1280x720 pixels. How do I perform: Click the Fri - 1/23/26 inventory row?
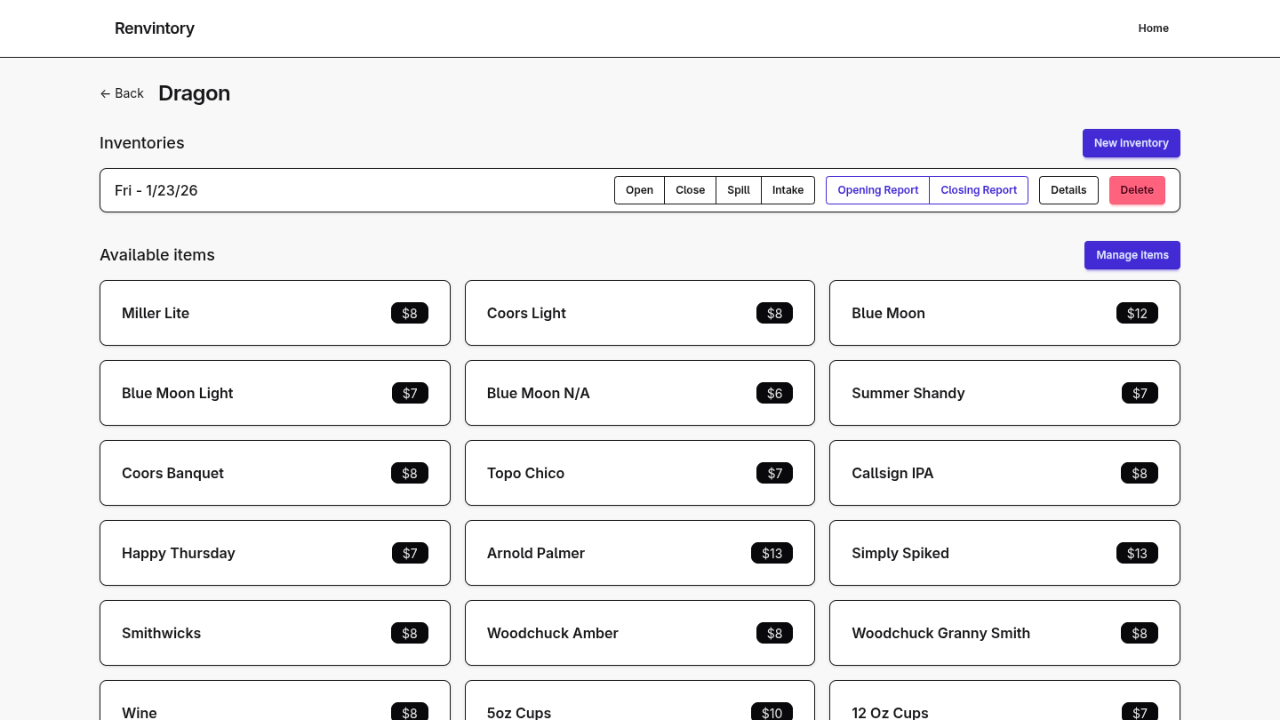[350, 190]
